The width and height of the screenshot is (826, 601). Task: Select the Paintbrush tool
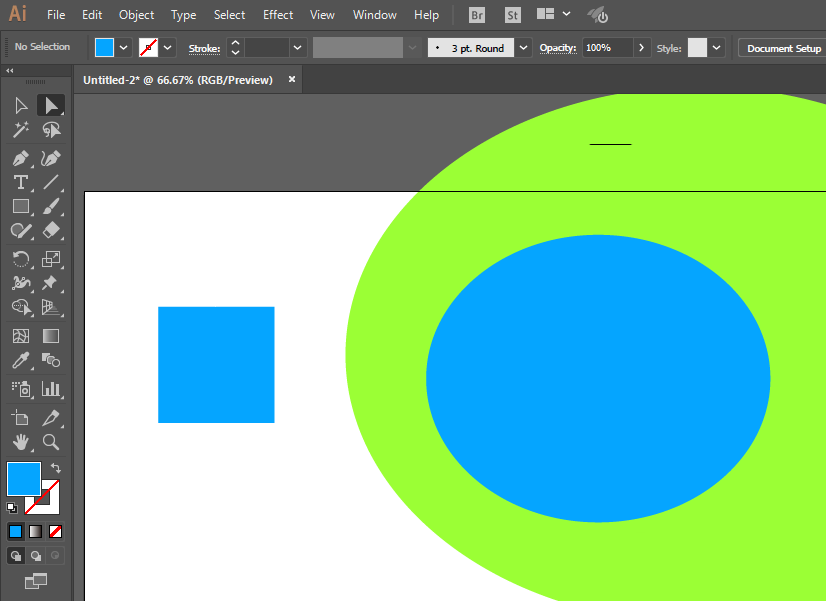tap(51, 206)
